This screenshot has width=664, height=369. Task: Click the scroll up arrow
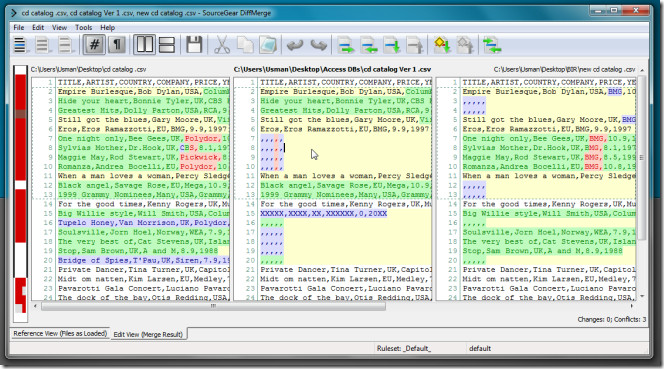[x=642, y=70]
